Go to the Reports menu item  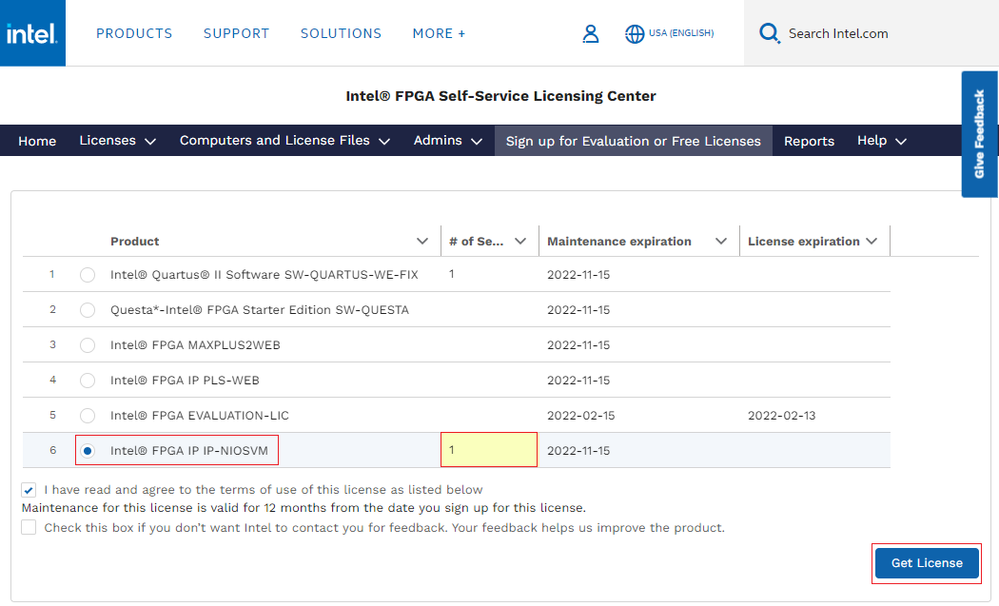pyautogui.click(x=809, y=141)
